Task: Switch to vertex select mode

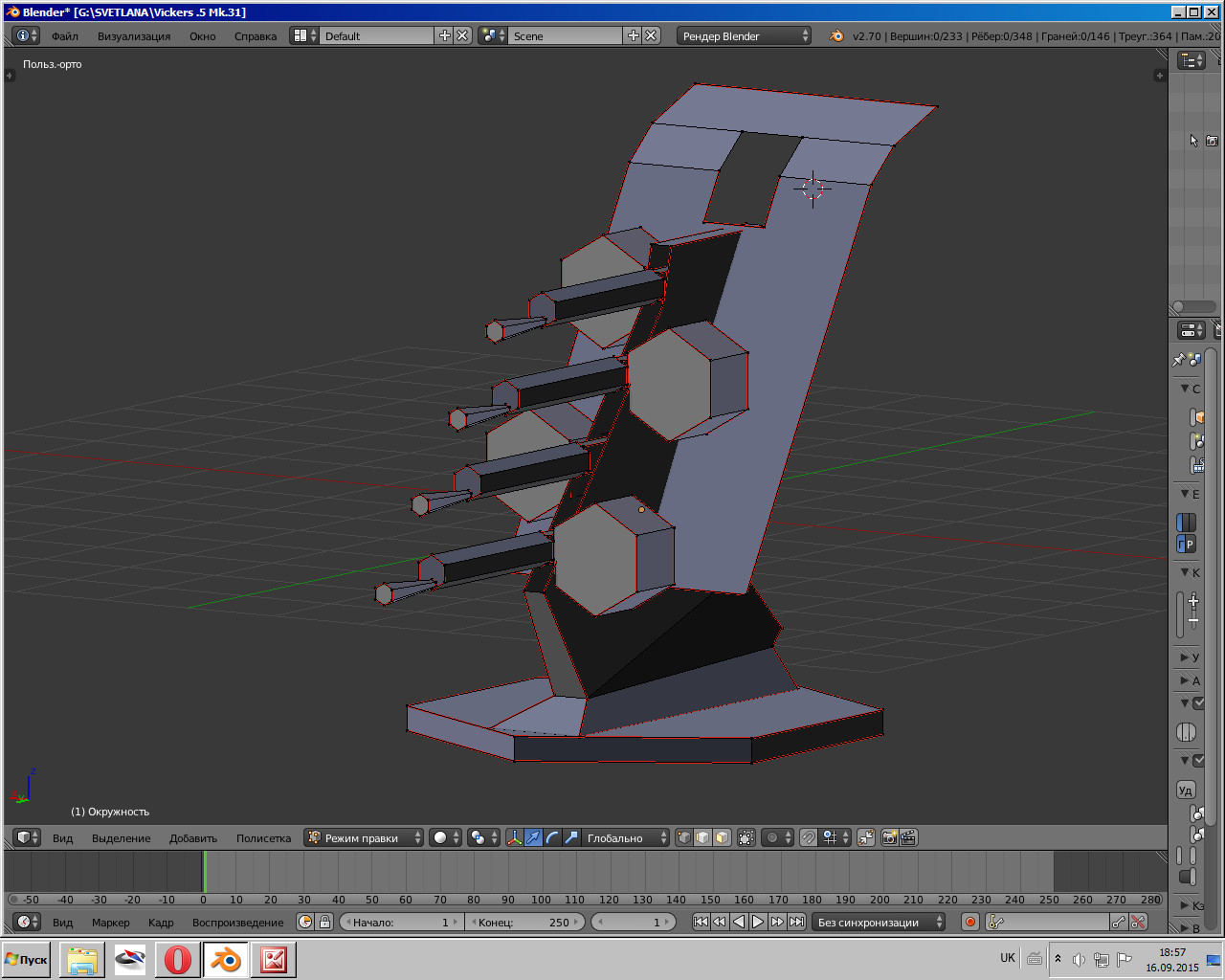Action: point(684,837)
